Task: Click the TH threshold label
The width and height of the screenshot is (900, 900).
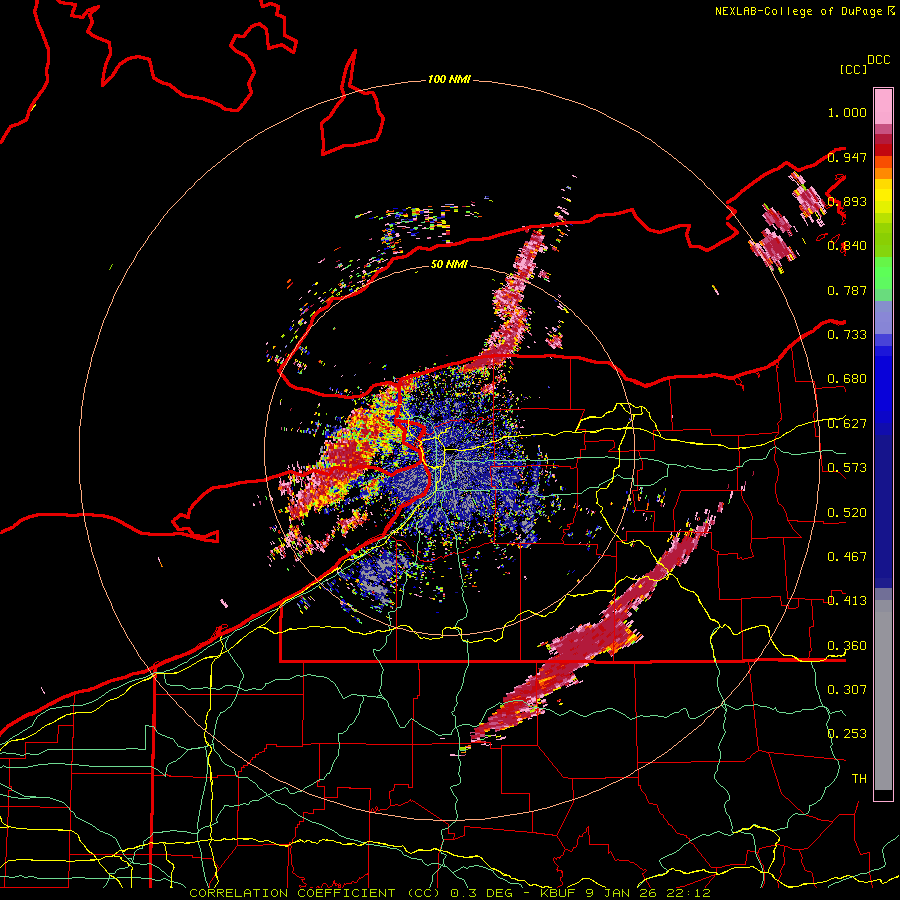Action: coord(859,779)
